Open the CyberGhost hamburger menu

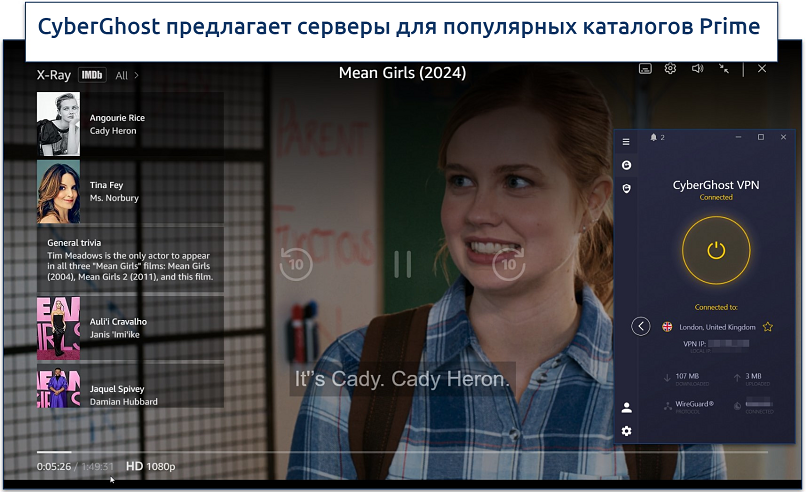point(626,142)
